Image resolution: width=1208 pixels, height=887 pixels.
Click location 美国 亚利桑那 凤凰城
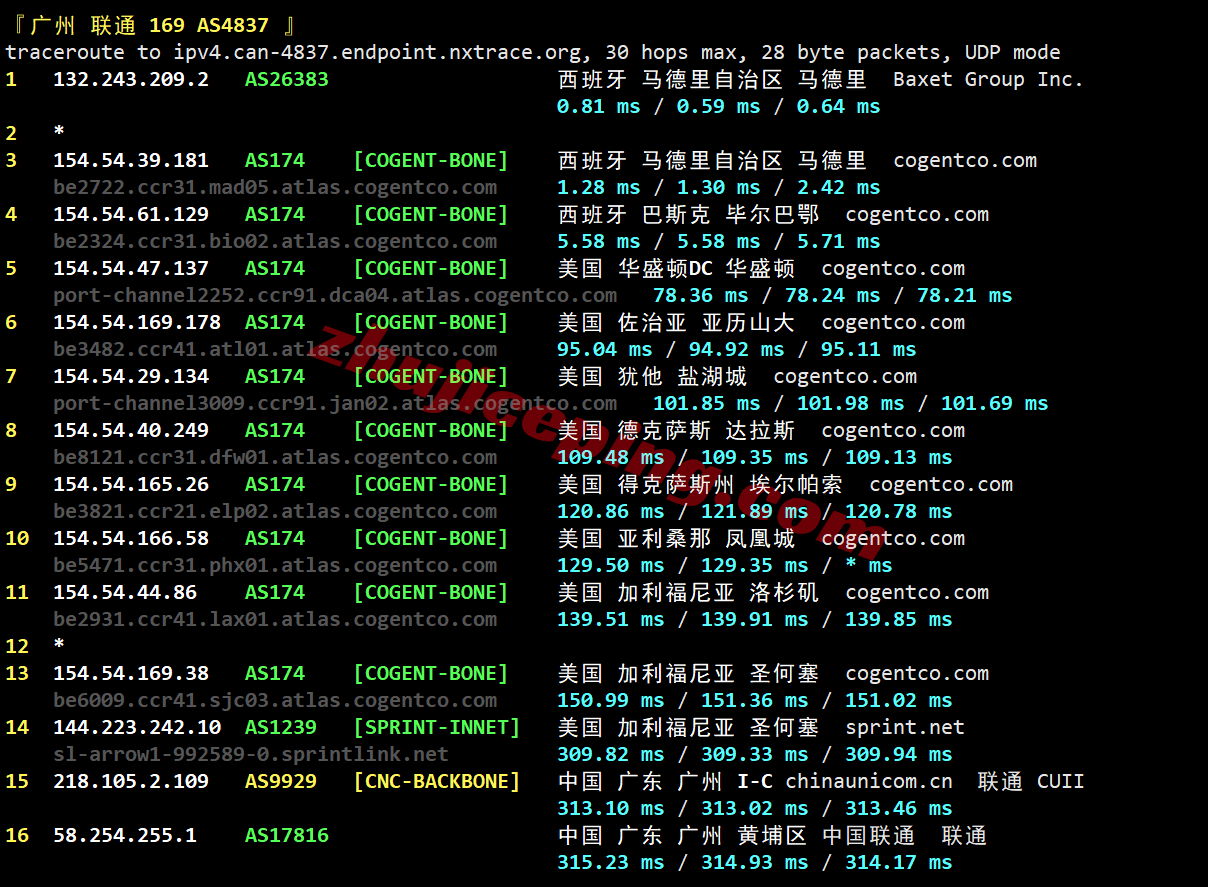(x=676, y=538)
